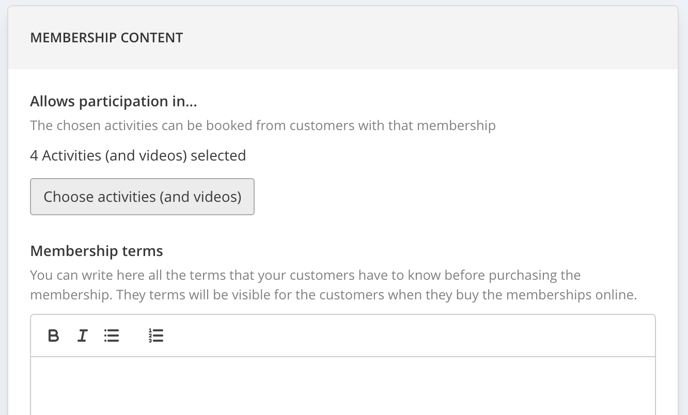The image size is (688, 415).
Task: Click the gray panel header bar
Action: (343, 38)
